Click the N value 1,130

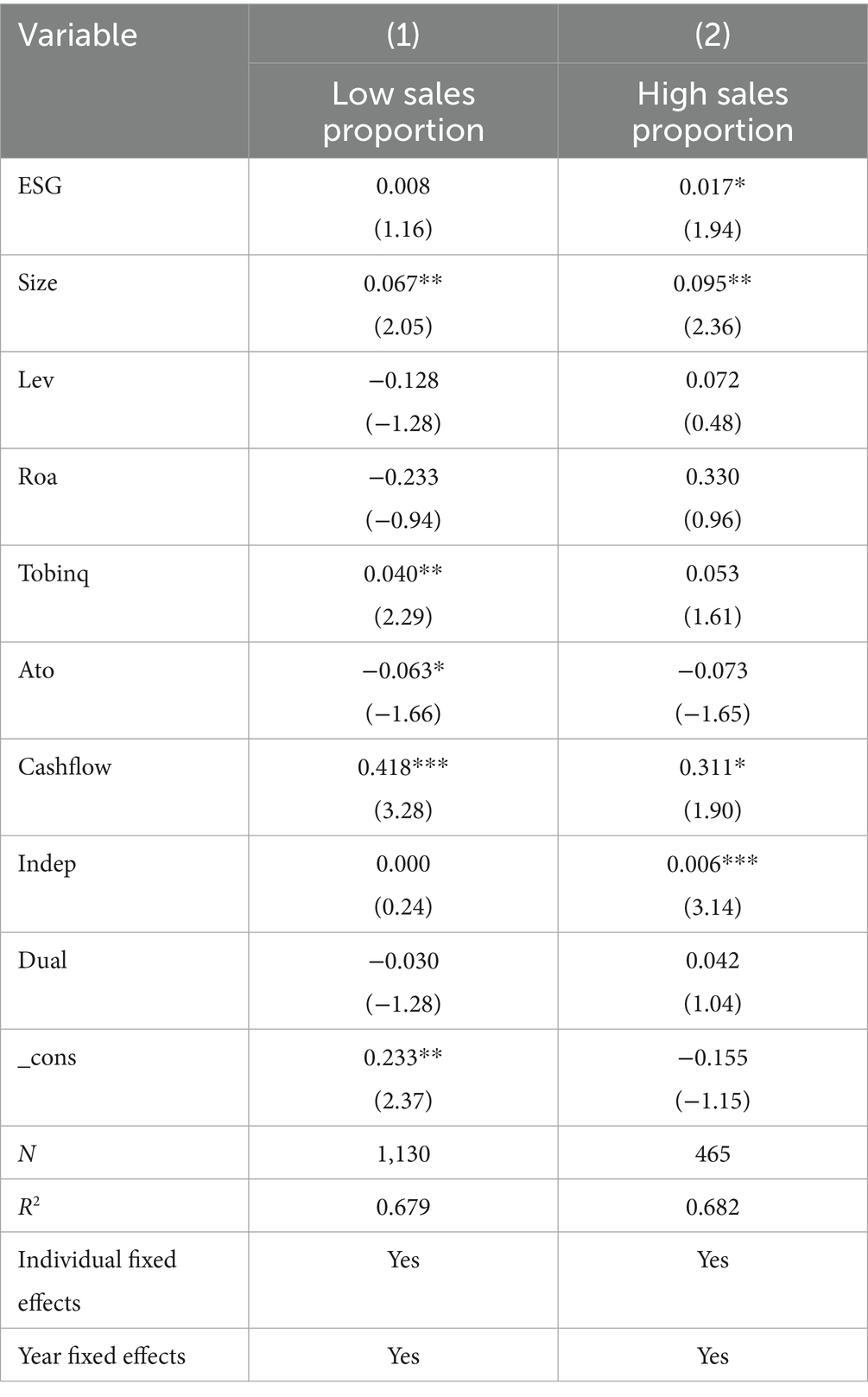403,1153
